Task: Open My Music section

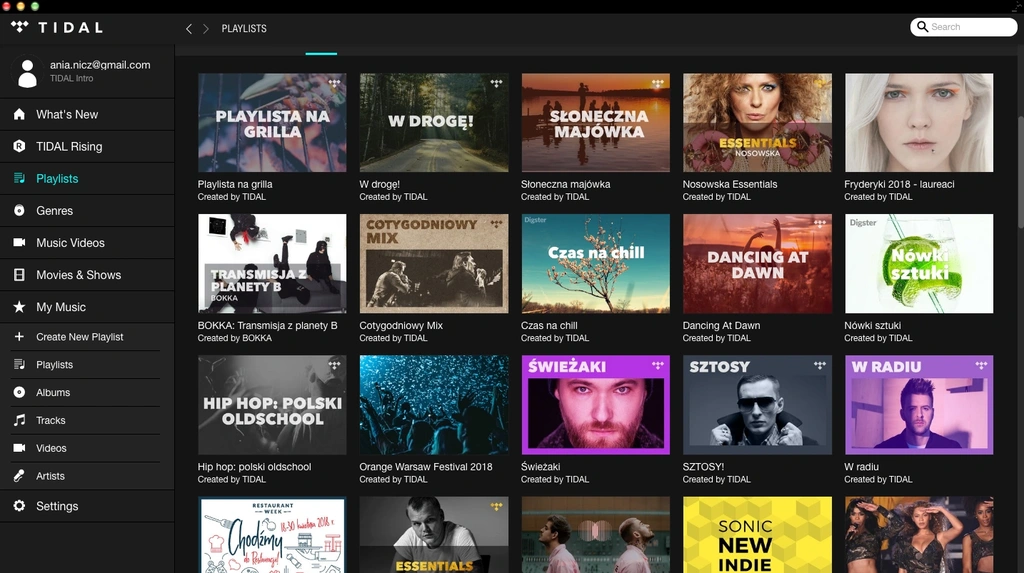Action: [x=88, y=306]
